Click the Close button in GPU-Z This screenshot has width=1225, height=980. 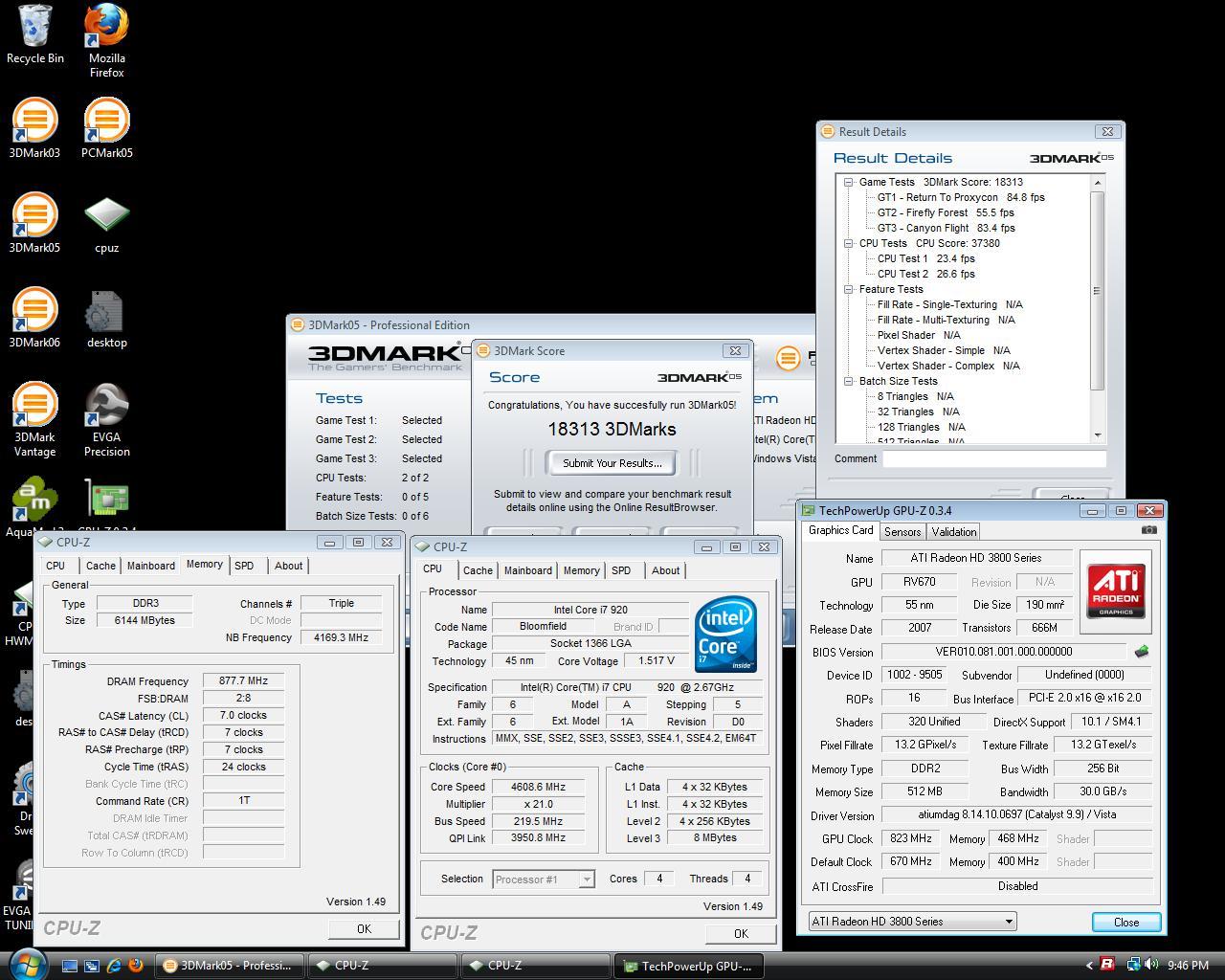(x=1126, y=922)
